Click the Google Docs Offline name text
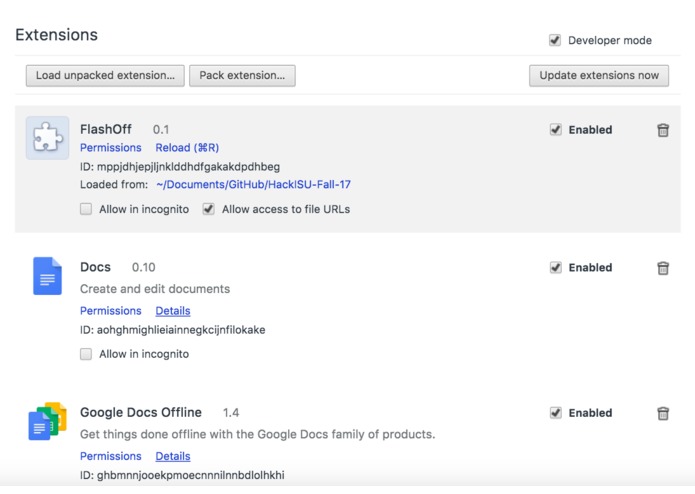The image size is (695, 494). [141, 412]
